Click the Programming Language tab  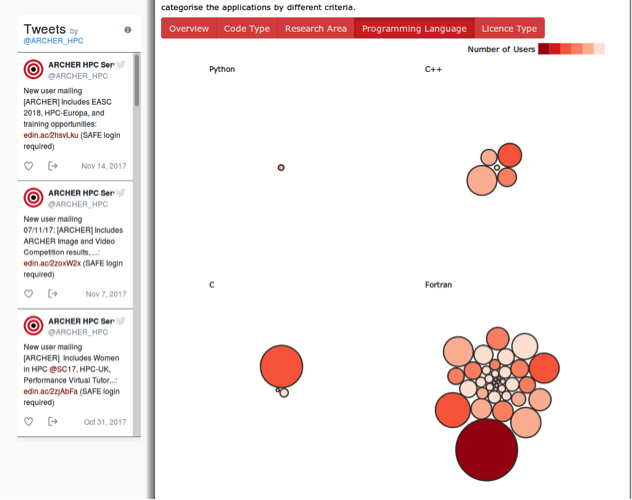click(x=413, y=29)
